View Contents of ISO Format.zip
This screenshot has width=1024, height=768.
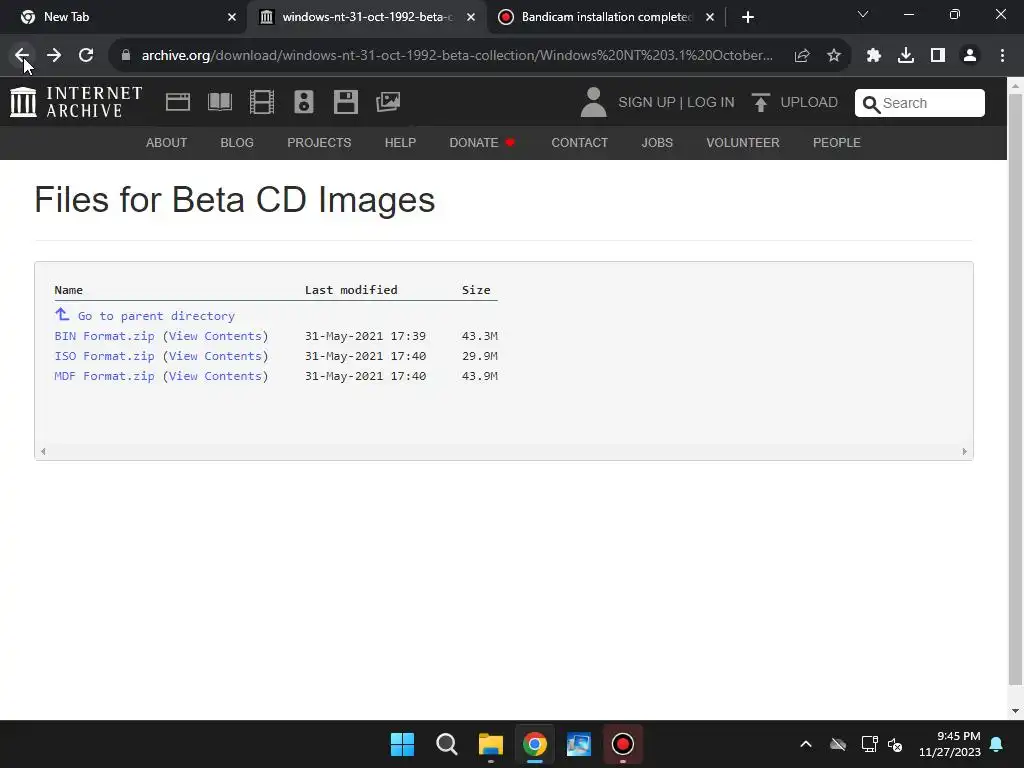click(x=216, y=356)
